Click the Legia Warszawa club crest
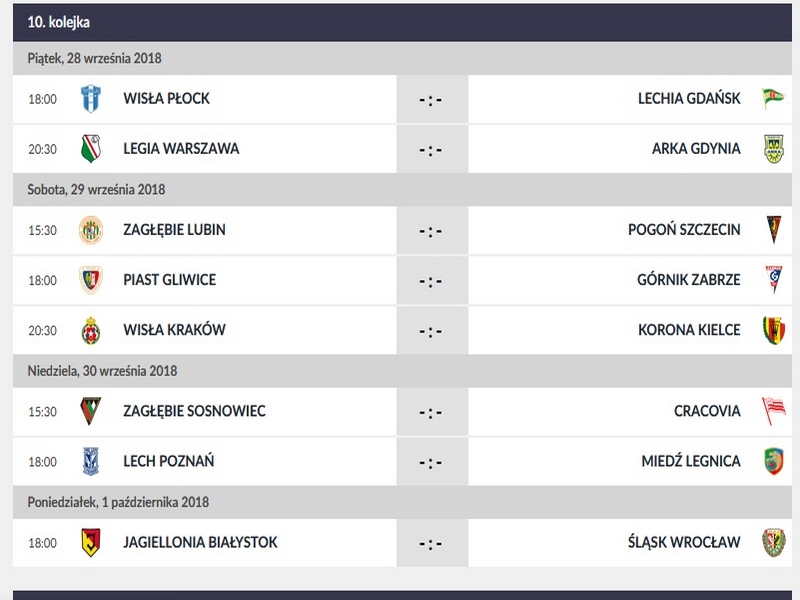Screen dimensions: 800x600 pos(91,149)
